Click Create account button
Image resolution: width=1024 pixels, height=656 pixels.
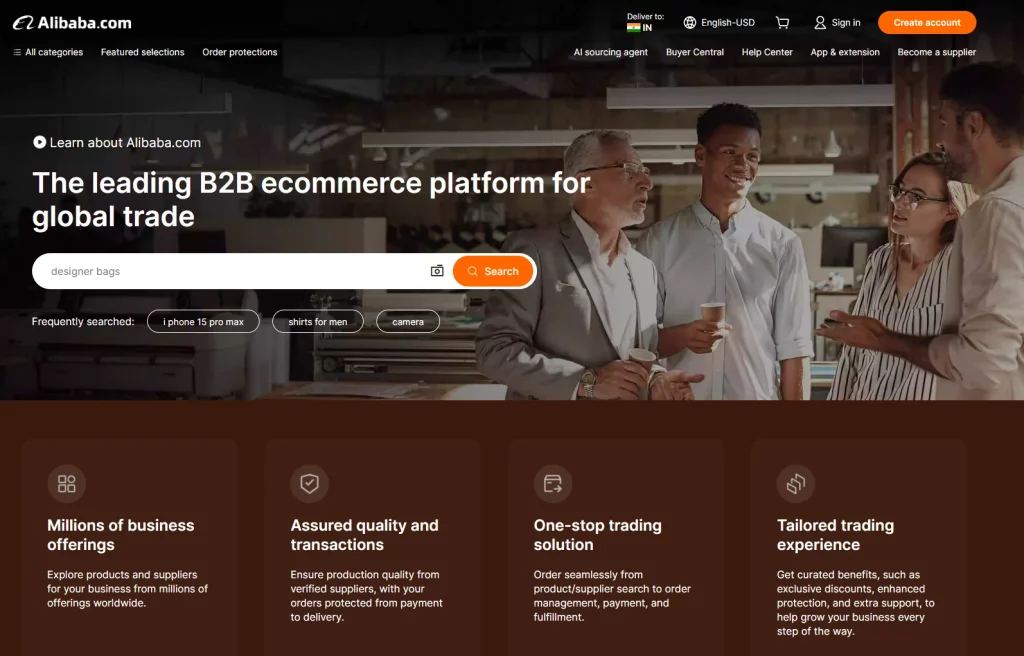pyautogui.click(x=927, y=22)
